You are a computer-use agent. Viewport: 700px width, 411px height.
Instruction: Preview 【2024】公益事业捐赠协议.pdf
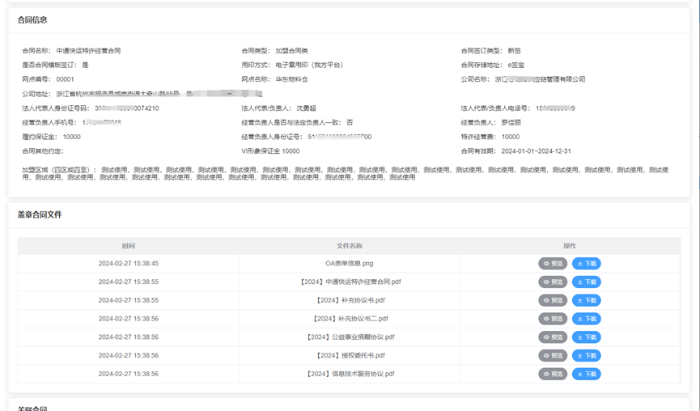(553, 337)
